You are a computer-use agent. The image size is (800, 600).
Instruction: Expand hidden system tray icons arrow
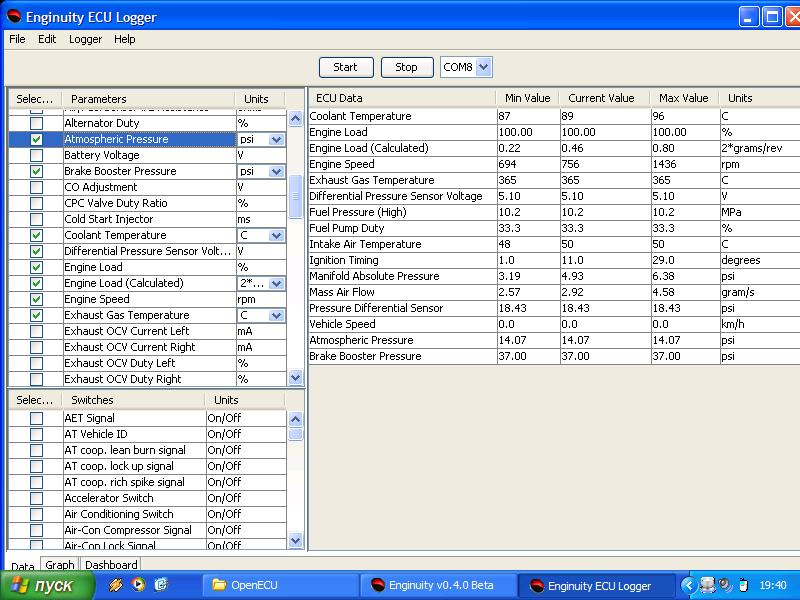tap(688, 585)
